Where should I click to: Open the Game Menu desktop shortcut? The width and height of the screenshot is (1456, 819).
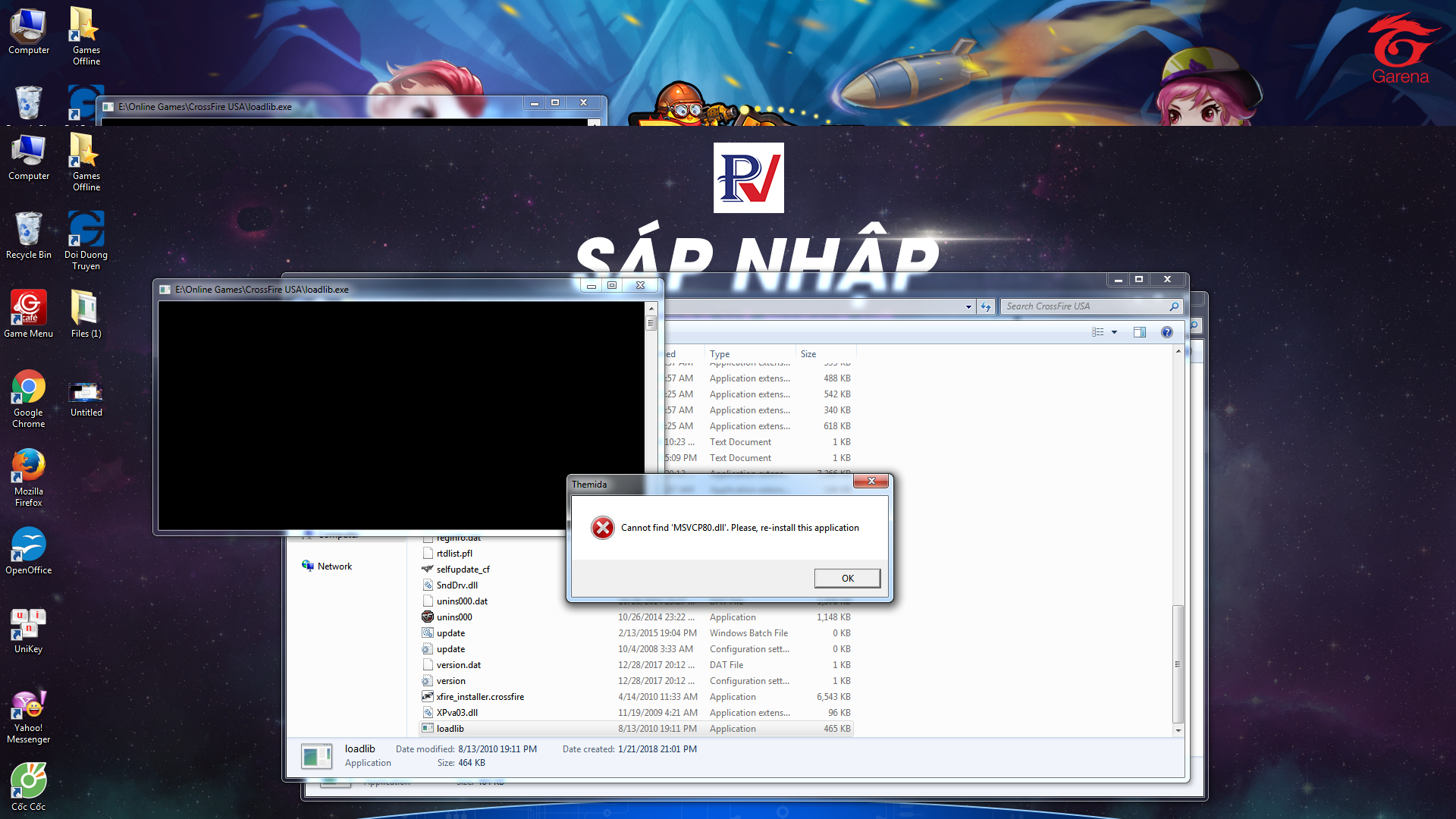tap(28, 313)
